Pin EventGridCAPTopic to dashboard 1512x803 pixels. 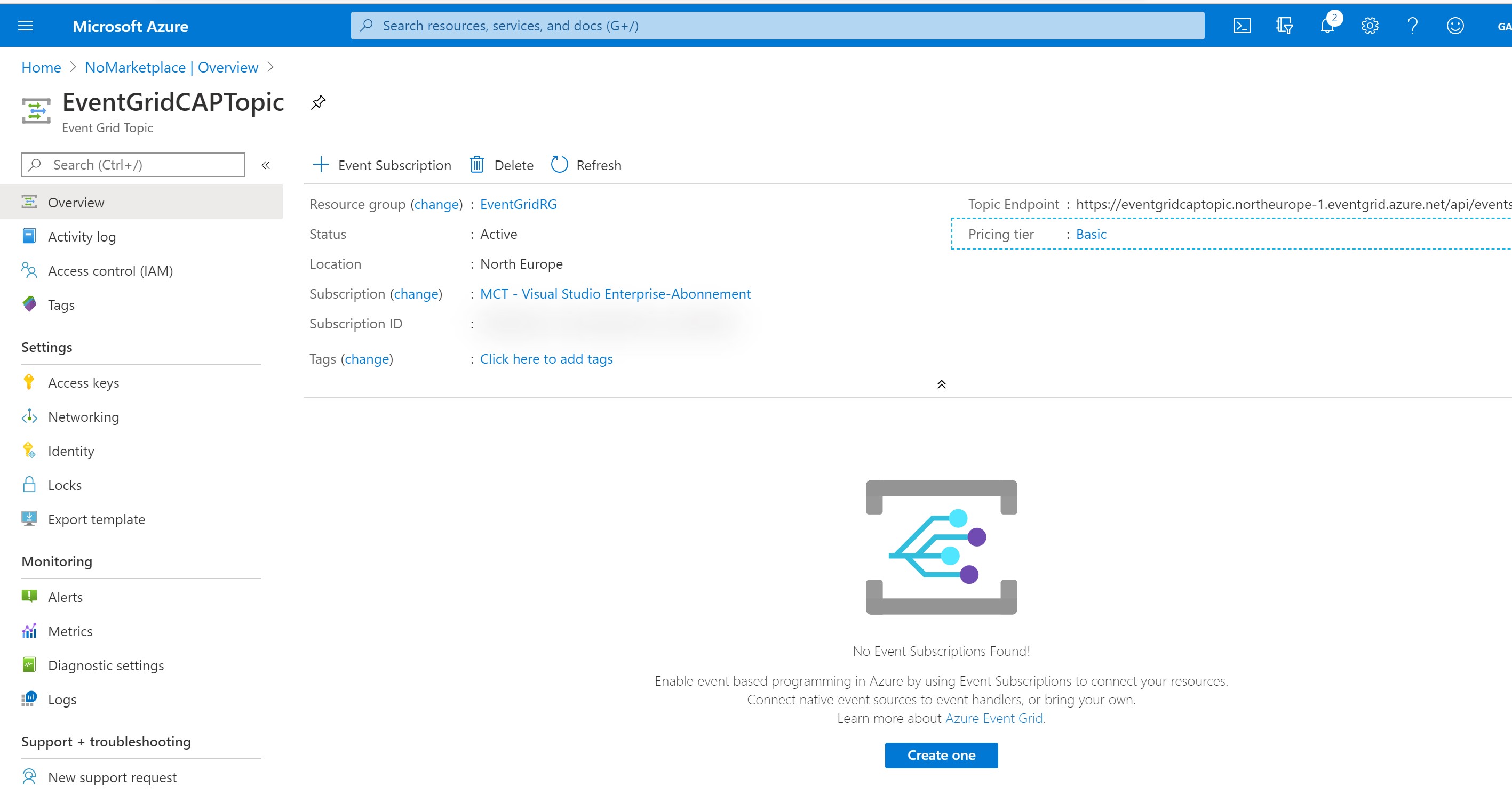(318, 103)
